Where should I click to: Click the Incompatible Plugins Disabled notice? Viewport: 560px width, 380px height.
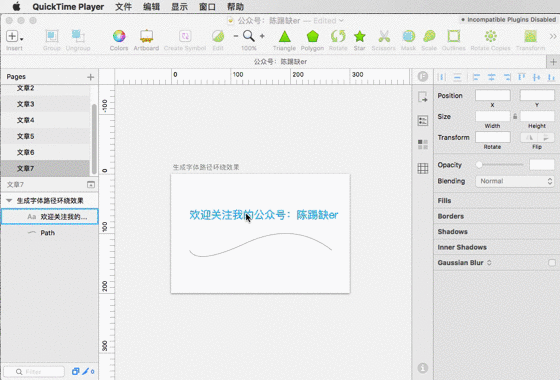508,20
